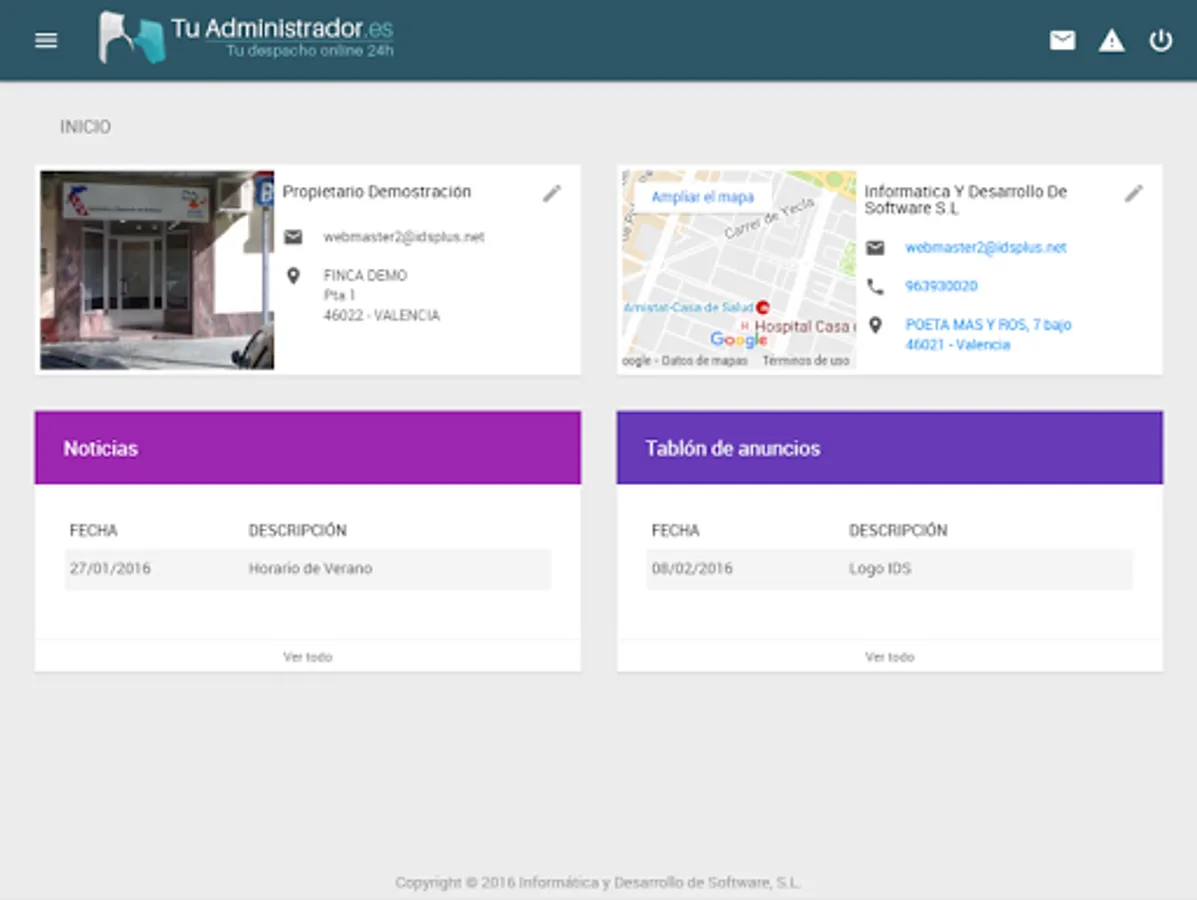
Task: Edit Informatica Y Desarrollo card pencil icon
Action: pos(1134,194)
